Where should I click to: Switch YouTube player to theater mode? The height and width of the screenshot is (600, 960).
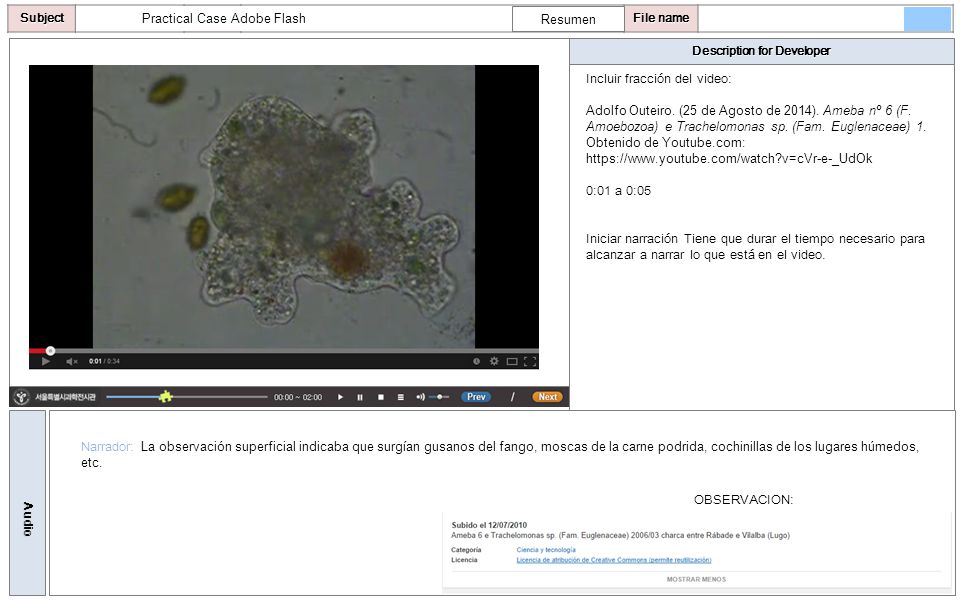point(512,361)
